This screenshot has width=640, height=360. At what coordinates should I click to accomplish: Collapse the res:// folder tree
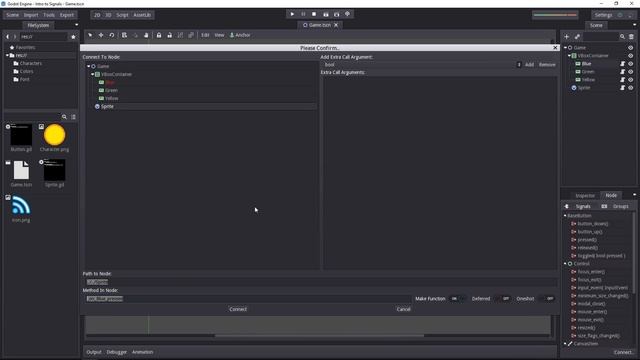(7, 56)
